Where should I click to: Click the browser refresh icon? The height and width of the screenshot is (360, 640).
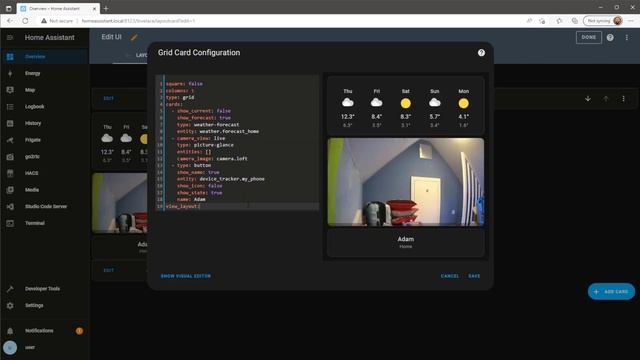coord(25,21)
